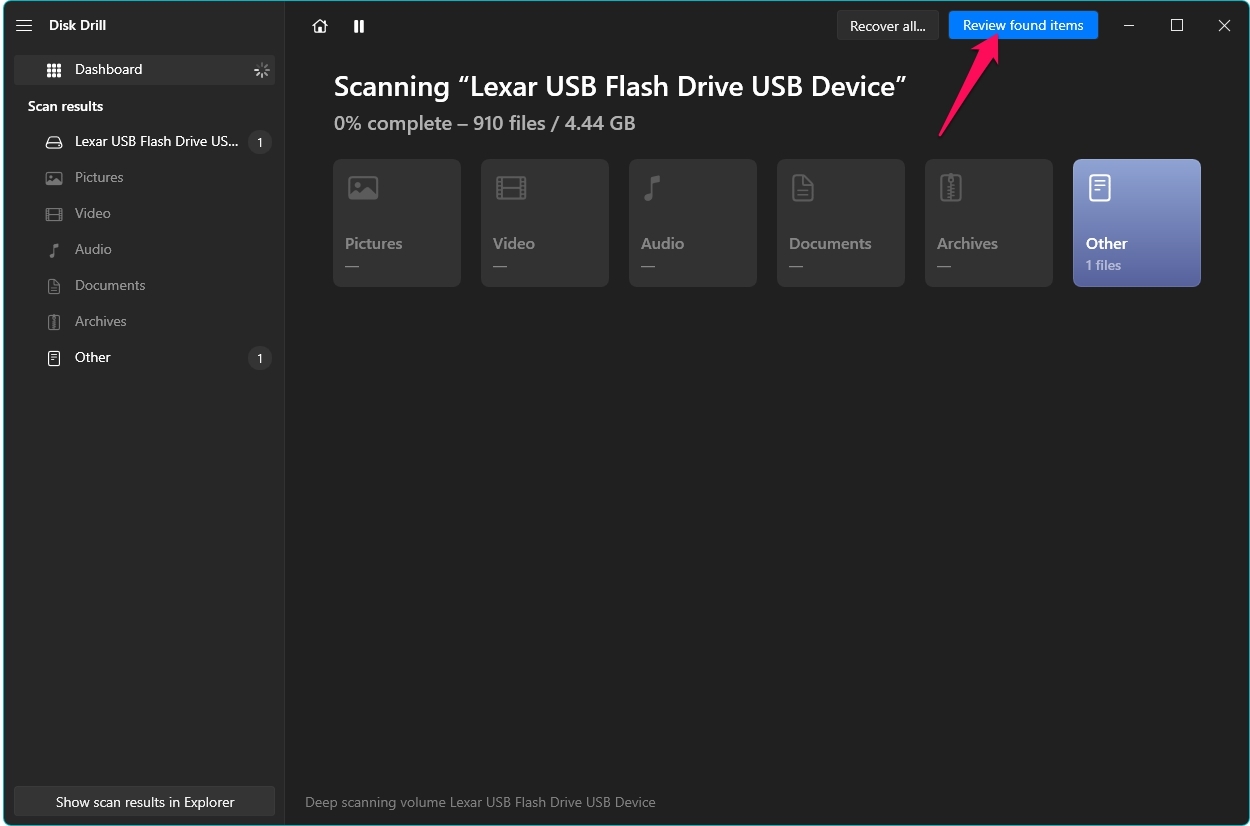Click Review found items button
Screen dimensions: 1250x826
click(1023, 25)
